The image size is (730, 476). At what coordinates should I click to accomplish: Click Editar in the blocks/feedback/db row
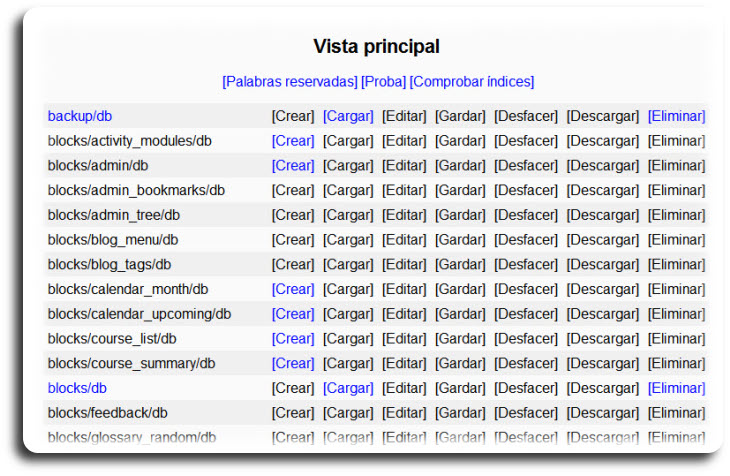point(404,413)
